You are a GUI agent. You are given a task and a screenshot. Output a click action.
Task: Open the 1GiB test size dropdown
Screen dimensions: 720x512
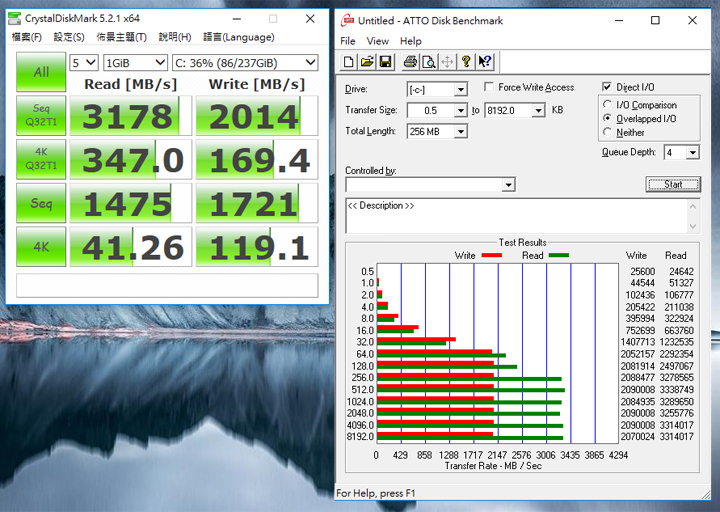pos(135,63)
